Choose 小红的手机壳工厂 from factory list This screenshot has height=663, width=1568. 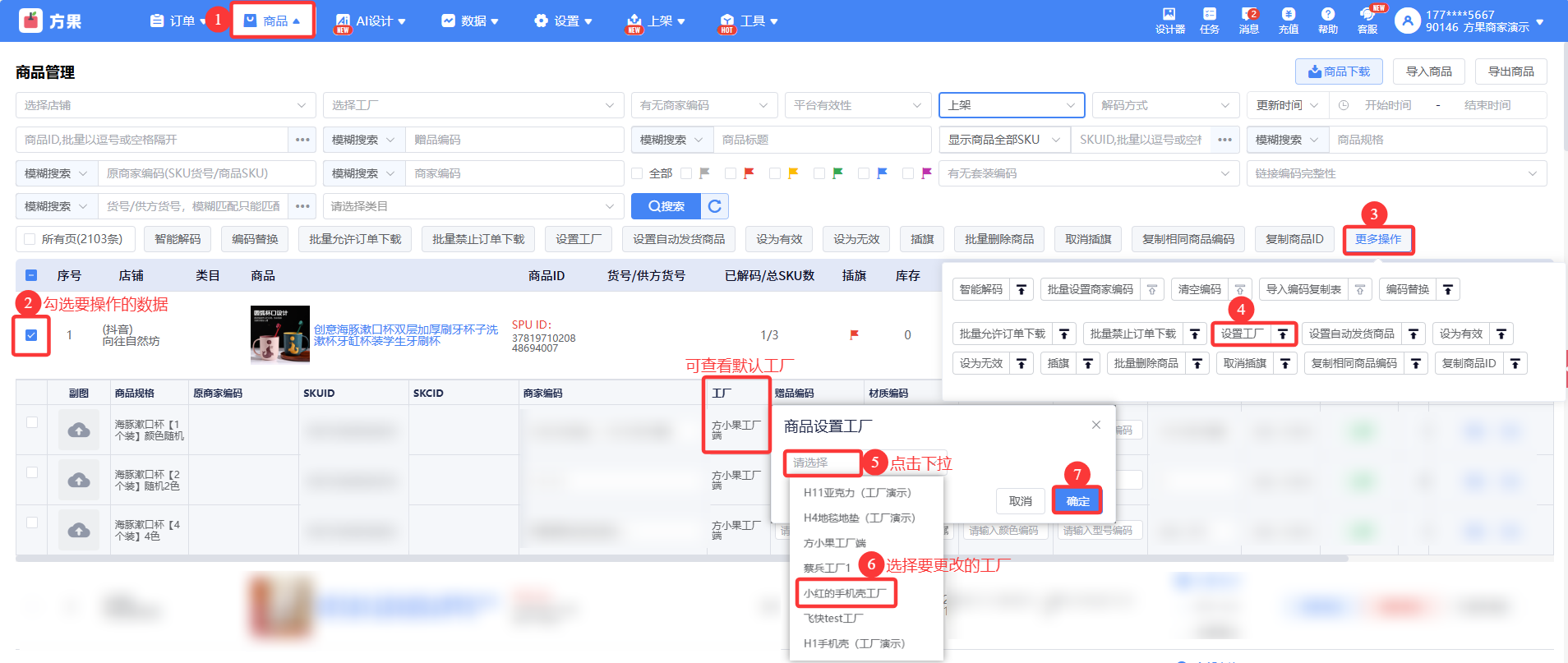[x=846, y=593]
